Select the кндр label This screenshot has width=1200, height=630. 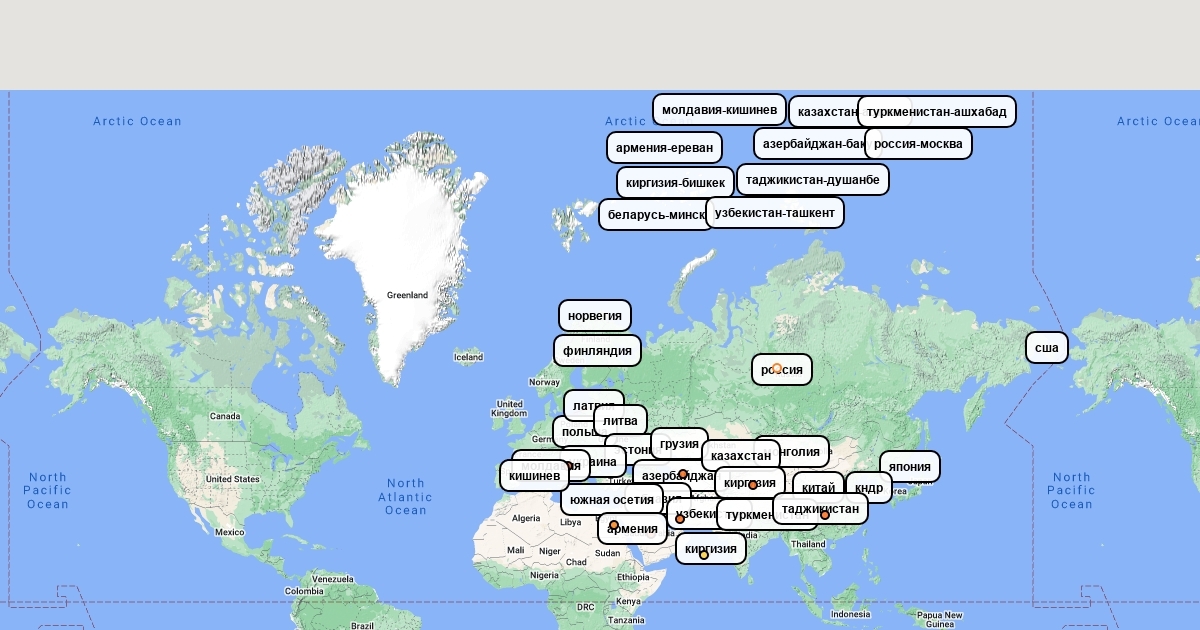tap(869, 487)
